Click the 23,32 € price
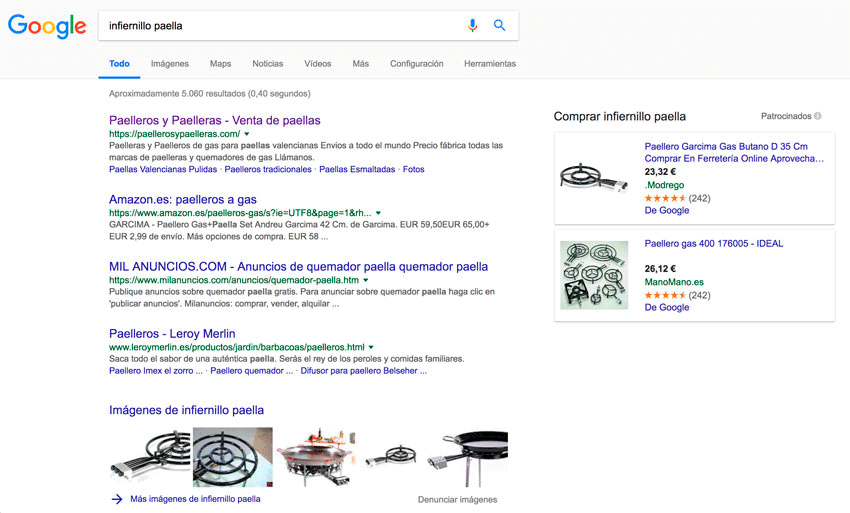 coord(660,171)
